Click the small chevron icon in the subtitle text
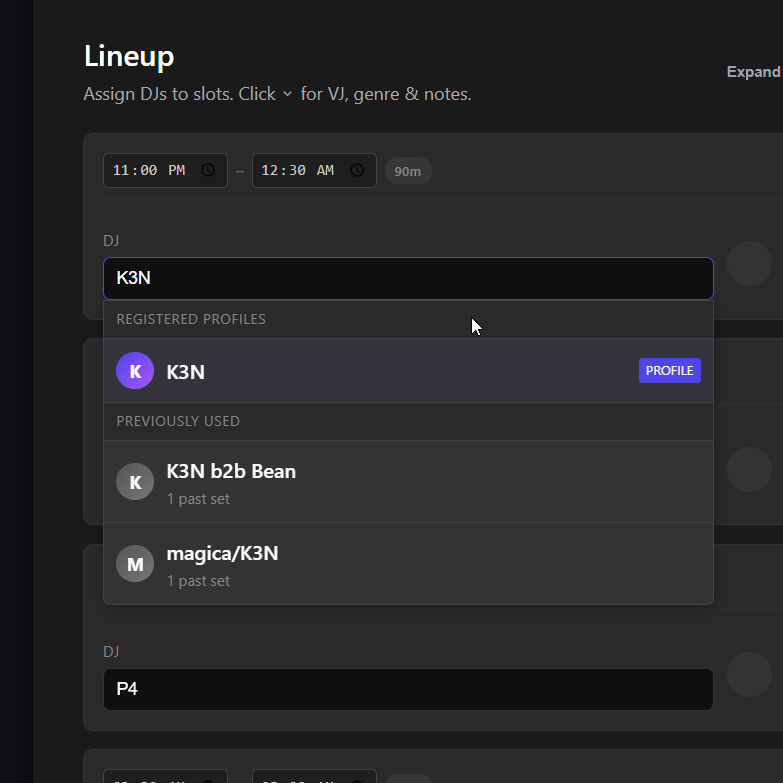 pos(287,94)
